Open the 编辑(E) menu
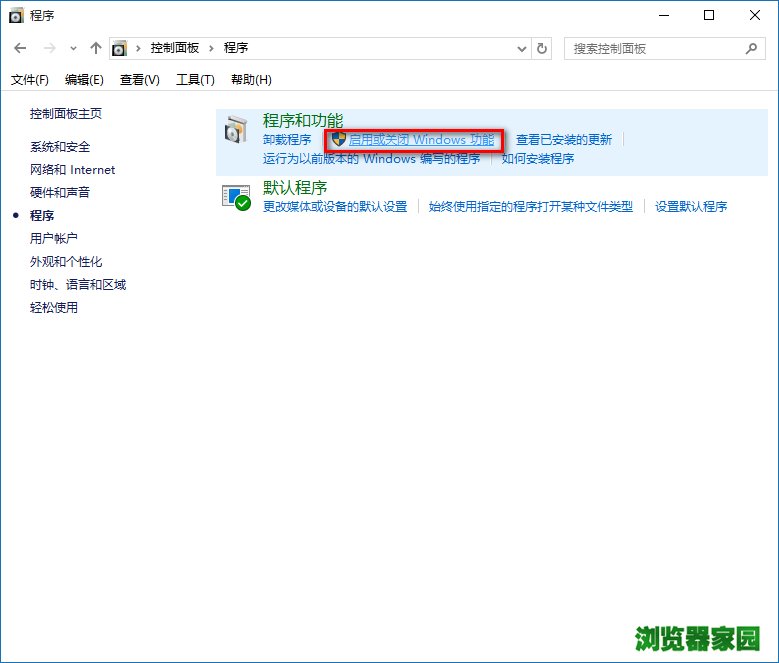The height and width of the screenshot is (663, 779). pyautogui.click(x=84, y=79)
